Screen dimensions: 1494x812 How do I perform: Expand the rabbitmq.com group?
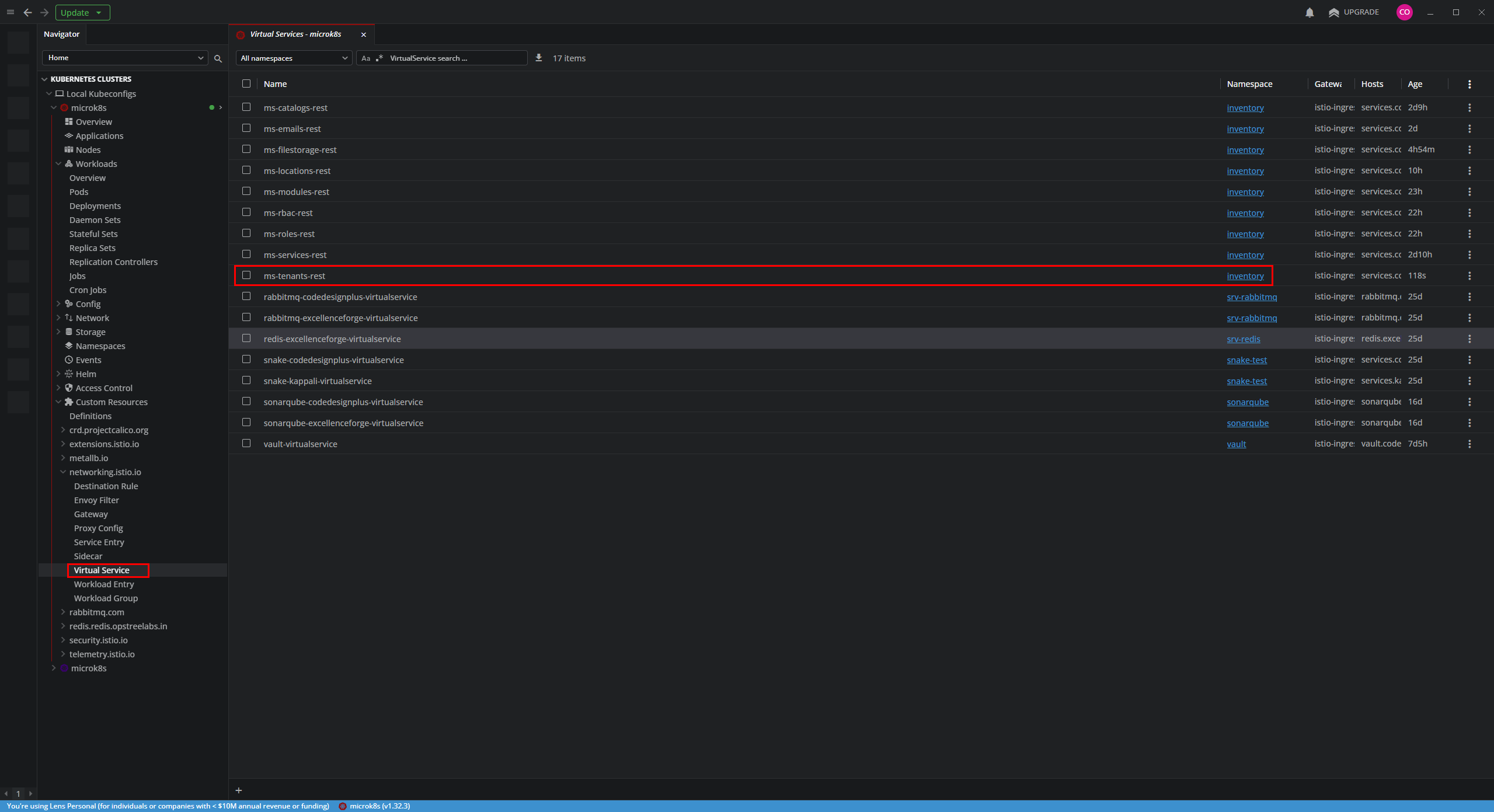pyautogui.click(x=63, y=612)
